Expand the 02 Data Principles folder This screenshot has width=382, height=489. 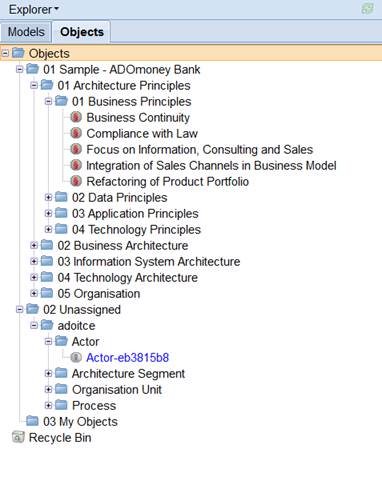pos(48,197)
